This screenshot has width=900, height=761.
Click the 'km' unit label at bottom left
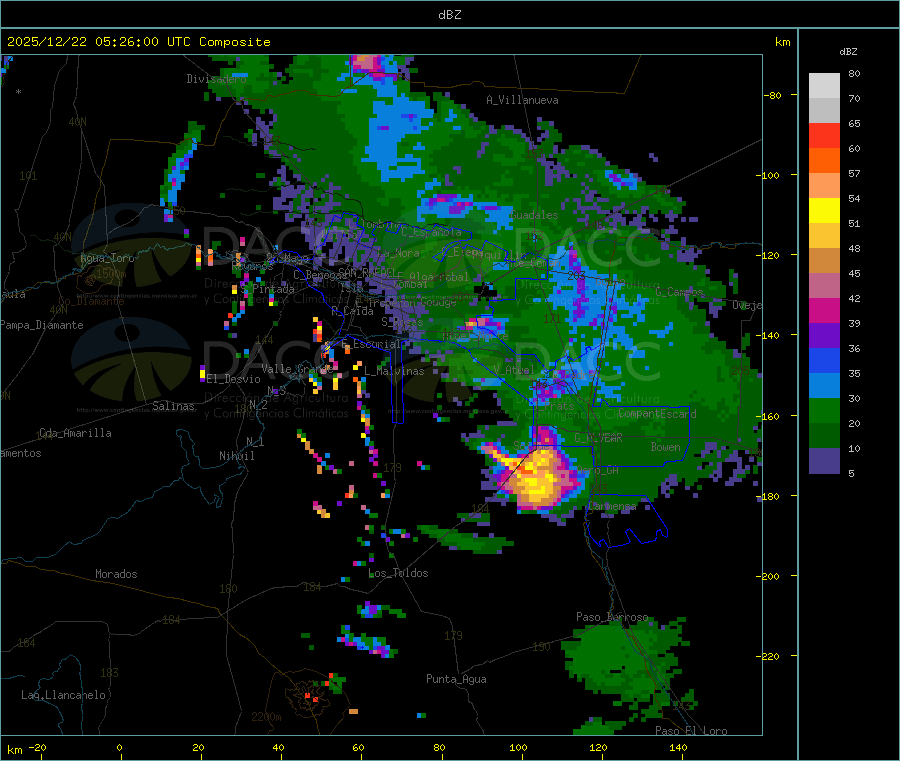pos(14,750)
